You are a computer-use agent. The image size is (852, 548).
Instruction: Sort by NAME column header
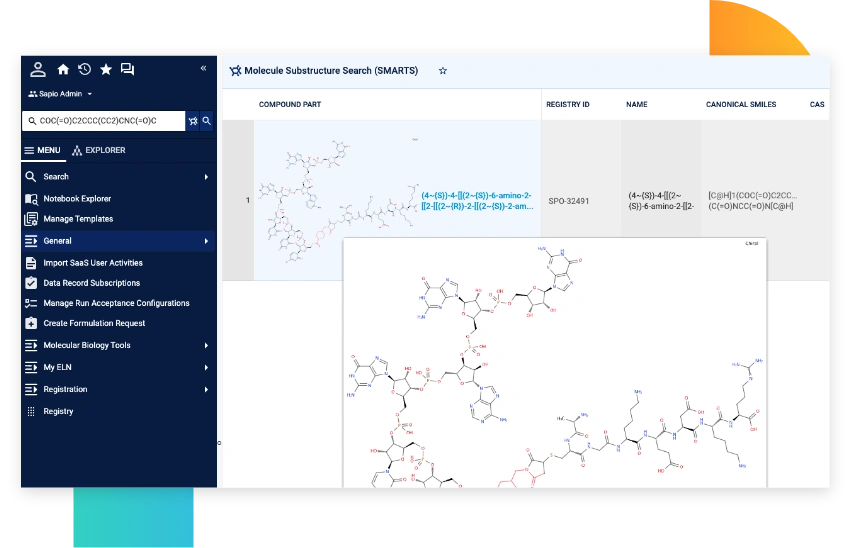click(636, 104)
